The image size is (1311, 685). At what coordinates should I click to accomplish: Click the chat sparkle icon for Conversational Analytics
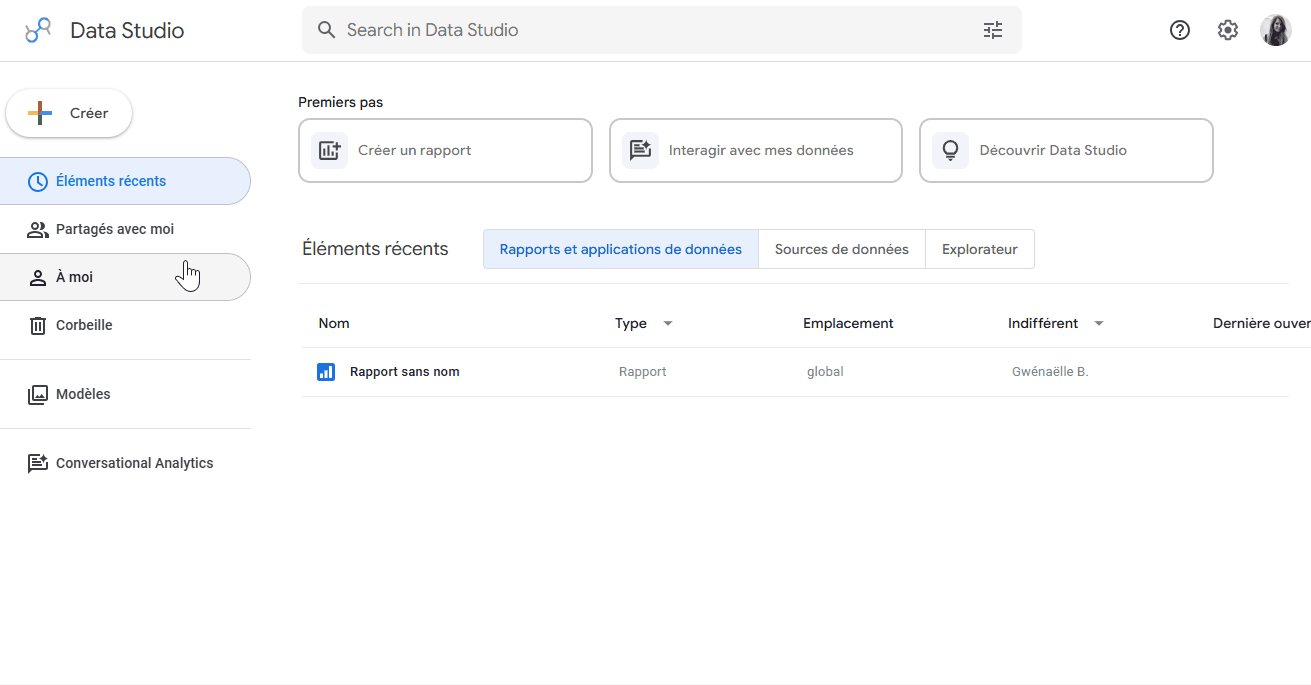38,463
